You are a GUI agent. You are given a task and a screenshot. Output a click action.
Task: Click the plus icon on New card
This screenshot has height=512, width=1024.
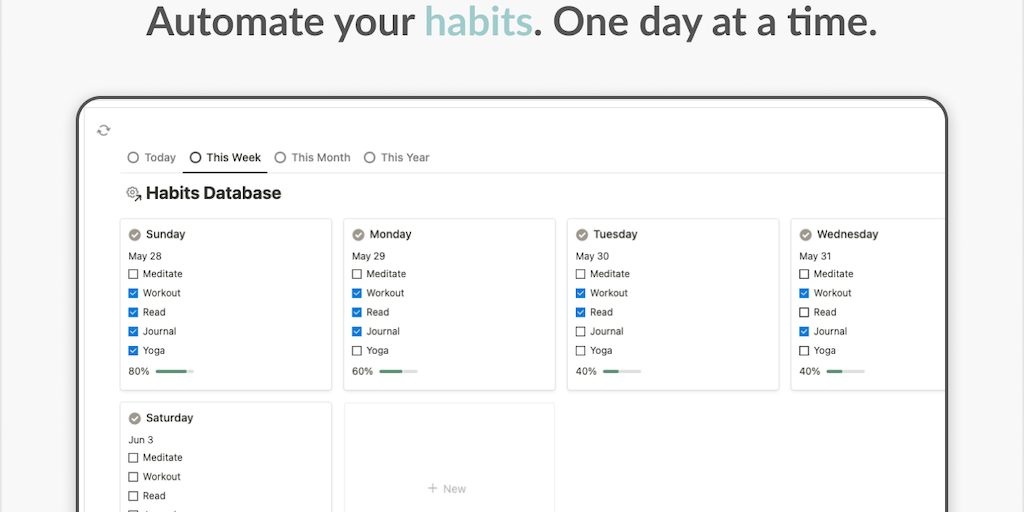[432, 489]
